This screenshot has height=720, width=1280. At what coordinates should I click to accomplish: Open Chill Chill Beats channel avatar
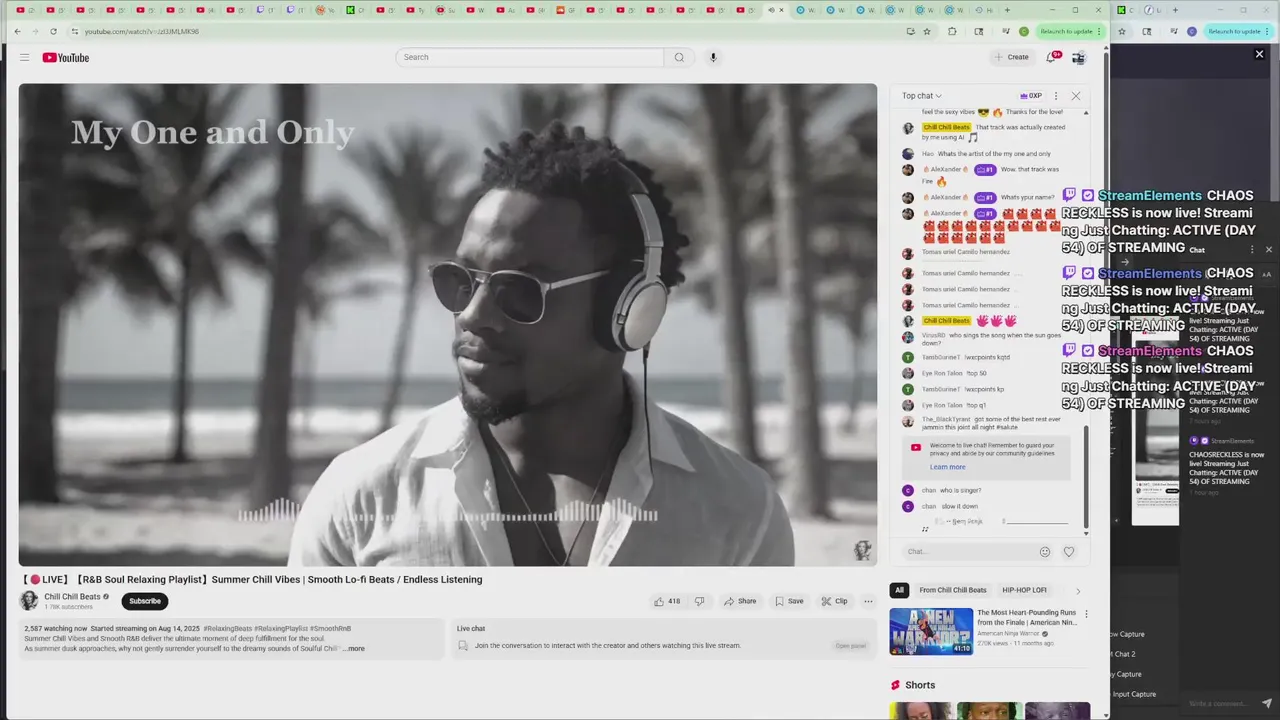29,600
